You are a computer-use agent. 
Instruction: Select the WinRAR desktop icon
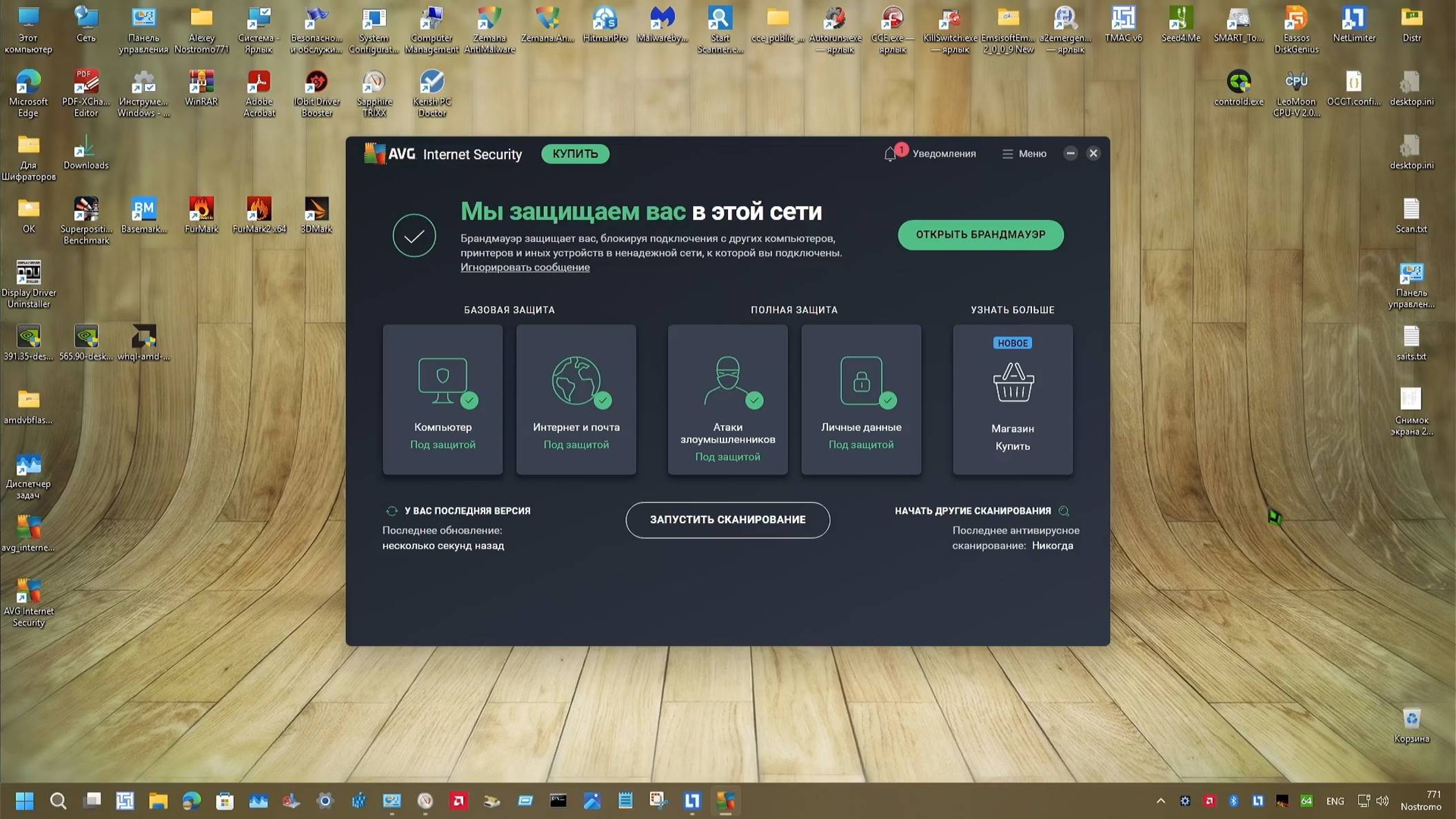(x=201, y=88)
